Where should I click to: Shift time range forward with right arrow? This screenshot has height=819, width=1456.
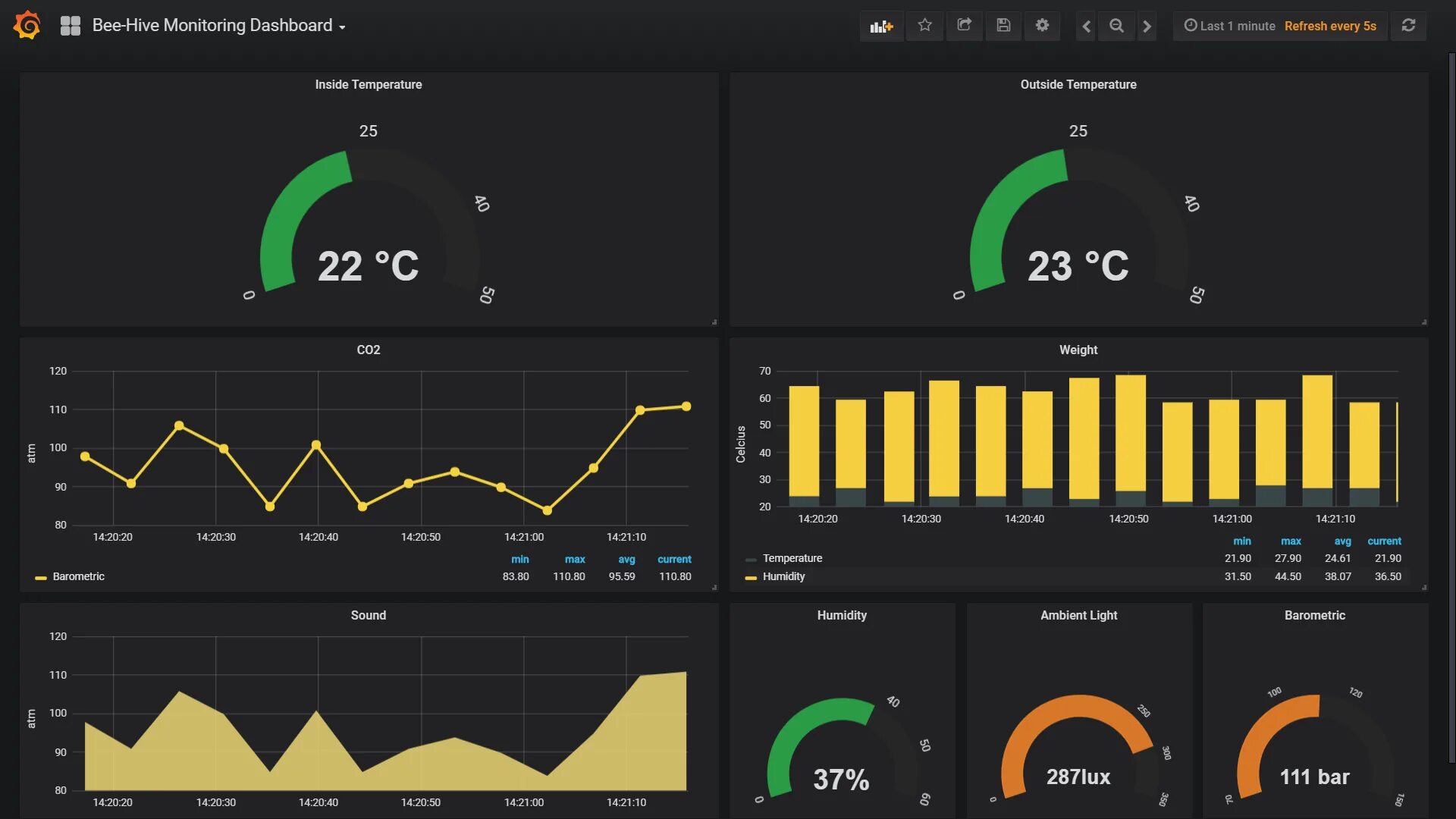pyautogui.click(x=1147, y=26)
